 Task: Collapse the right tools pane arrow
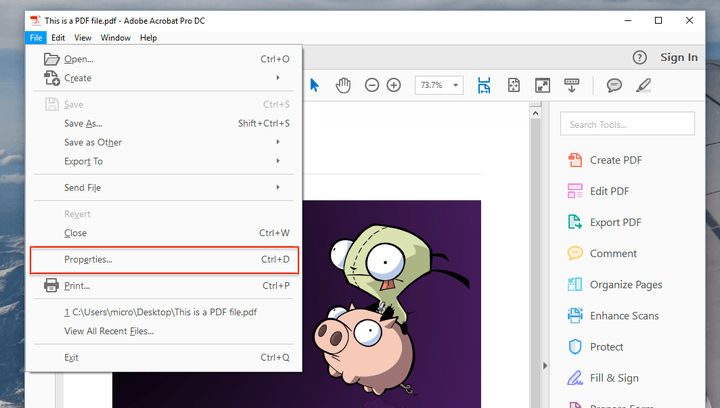[544, 365]
